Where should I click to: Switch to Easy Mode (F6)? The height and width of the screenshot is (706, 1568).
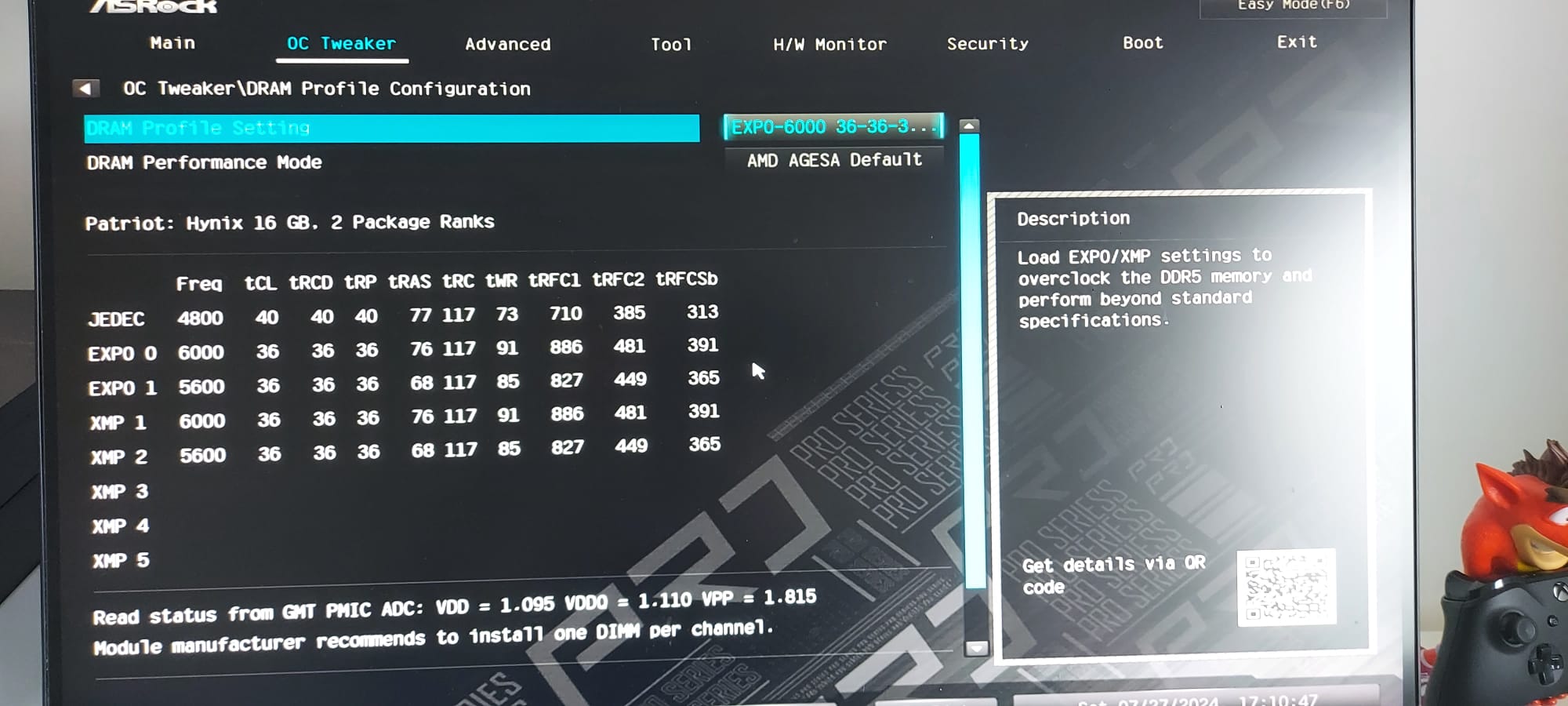[1293, 6]
